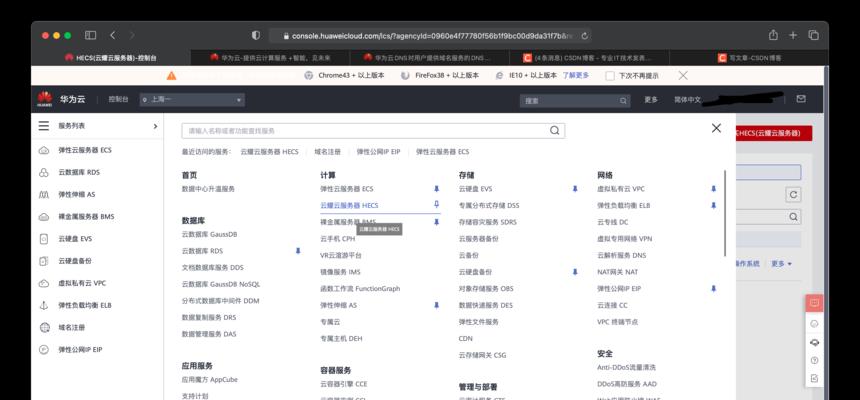Open the mail messages icon in header
The image size is (860, 400).
click(x=801, y=99)
